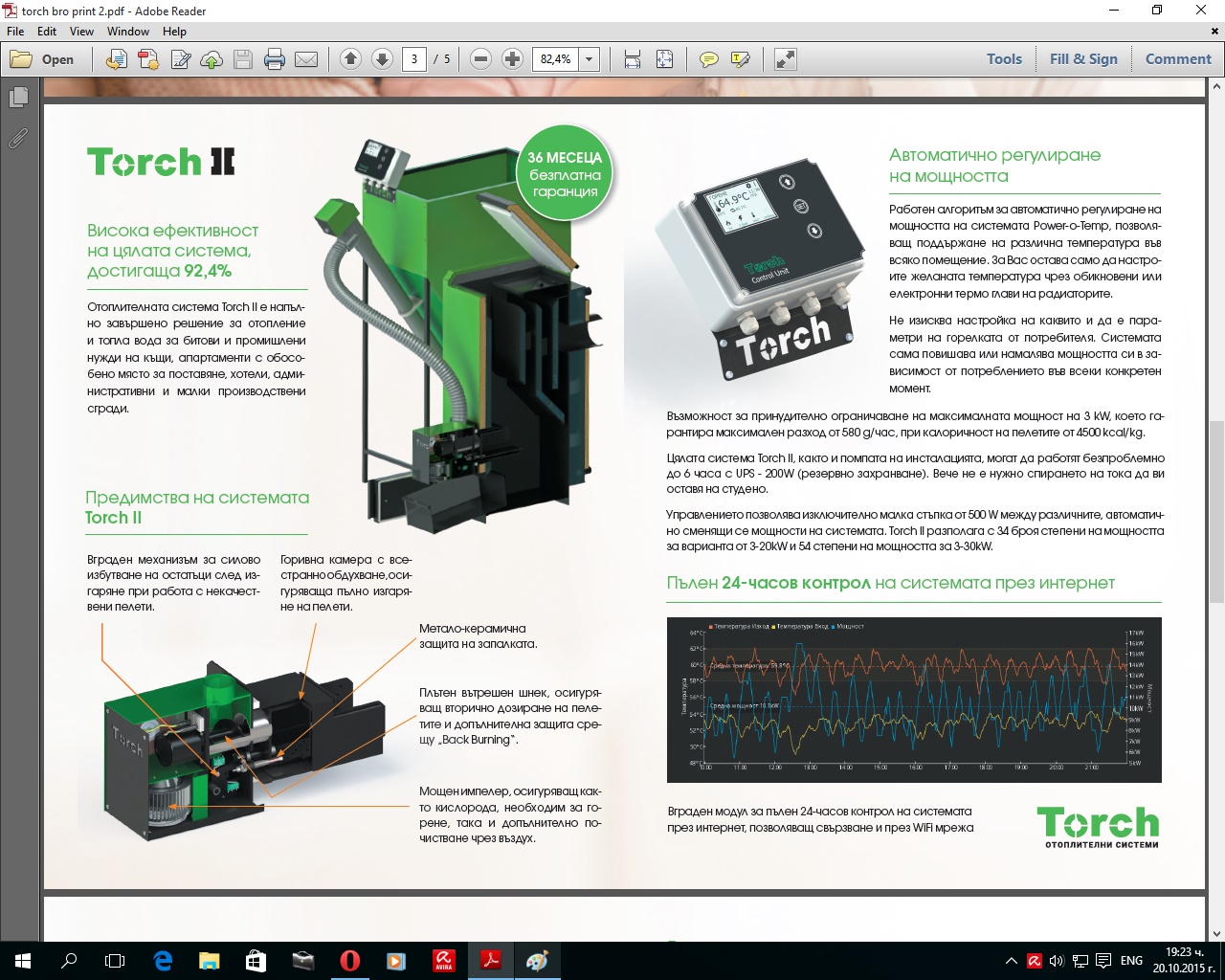The width and height of the screenshot is (1225, 980).
Task: Open the Tools pane
Action: point(1004,59)
